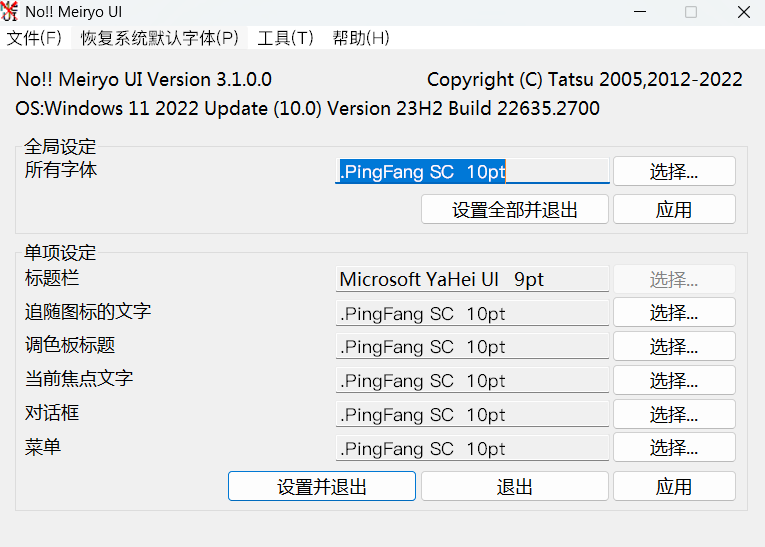The image size is (765, 547).
Task: Click 选择 button for 所有字体
Action: pyautogui.click(x=673, y=171)
